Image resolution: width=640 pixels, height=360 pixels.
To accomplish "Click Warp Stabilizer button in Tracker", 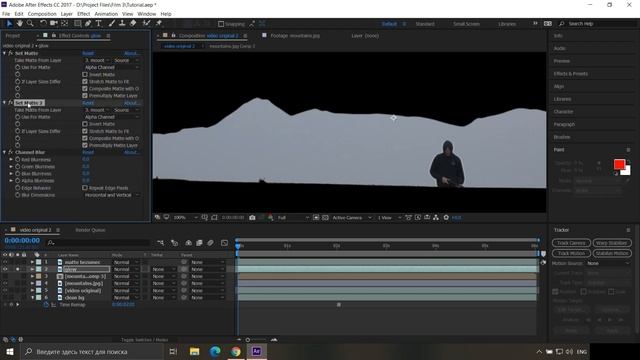I will [612, 243].
